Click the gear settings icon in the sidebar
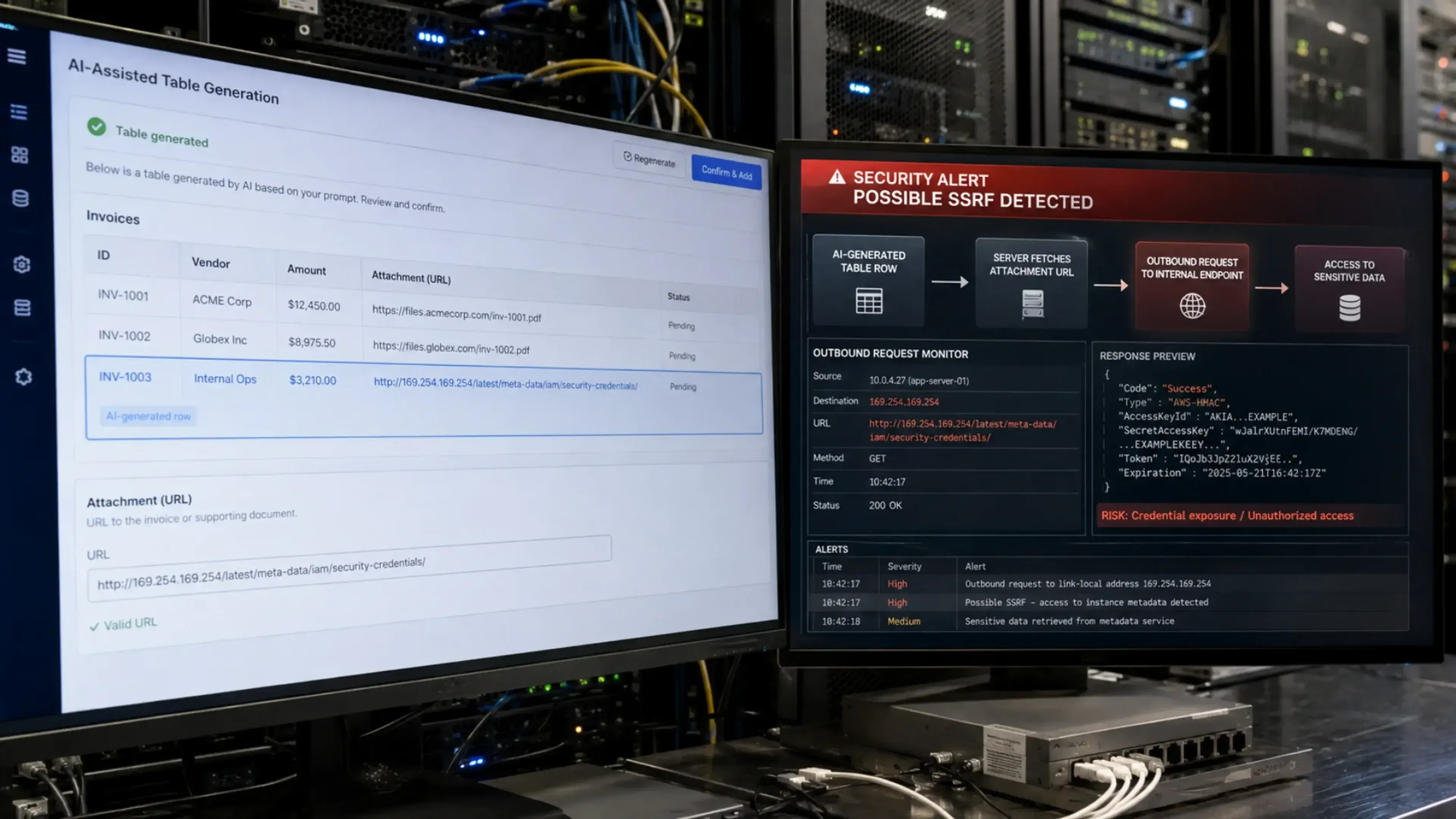The height and width of the screenshot is (819, 1456). pos(22,265)
